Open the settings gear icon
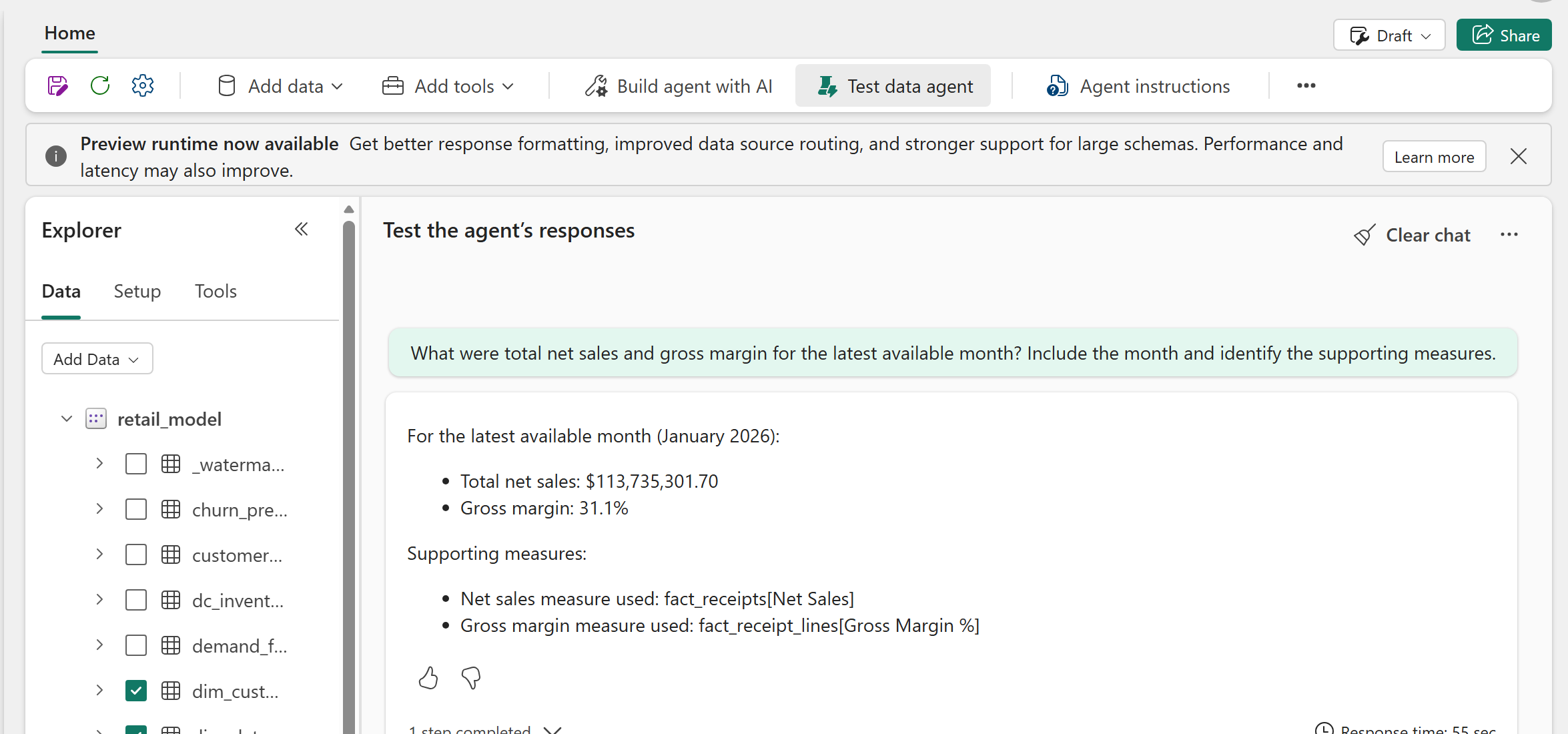The width and height of the screenshot is (1568, 734). pyautogui.click(x=143, y=86)
